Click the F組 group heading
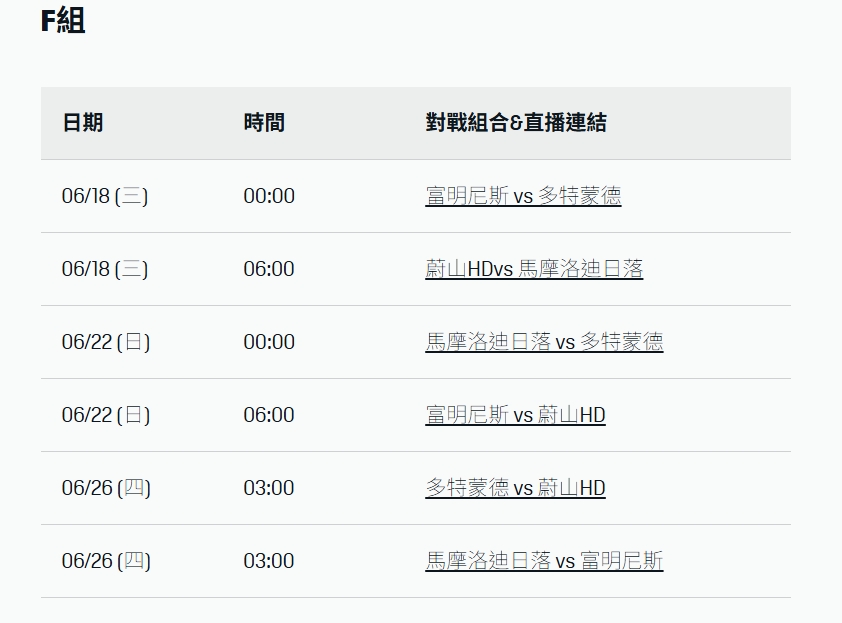The image size is (842, 623). pos(63,21)
